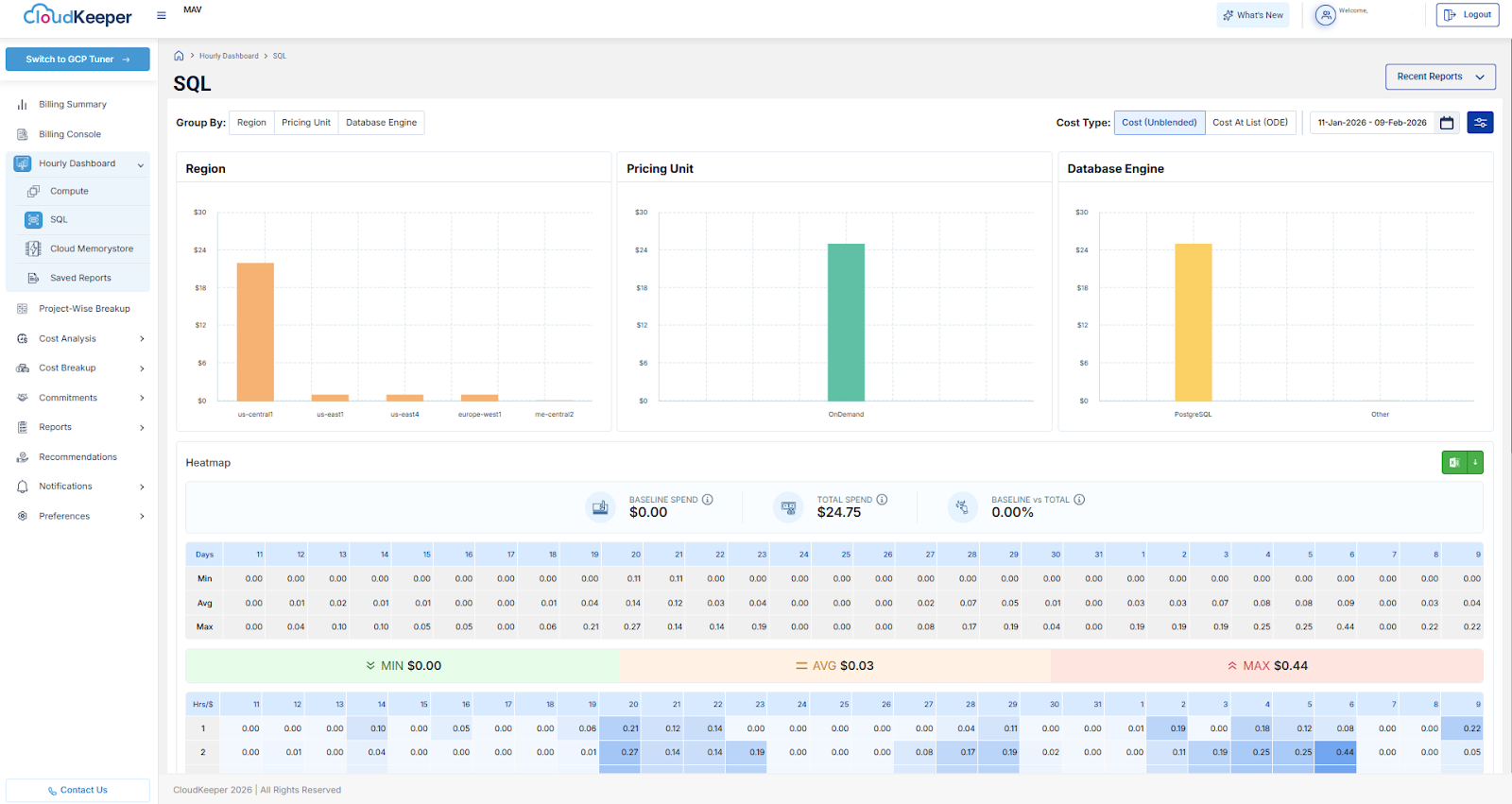The image size is (1512, 804).
Task: Click the user profile avatar icon
Action: coord(1326,15)
